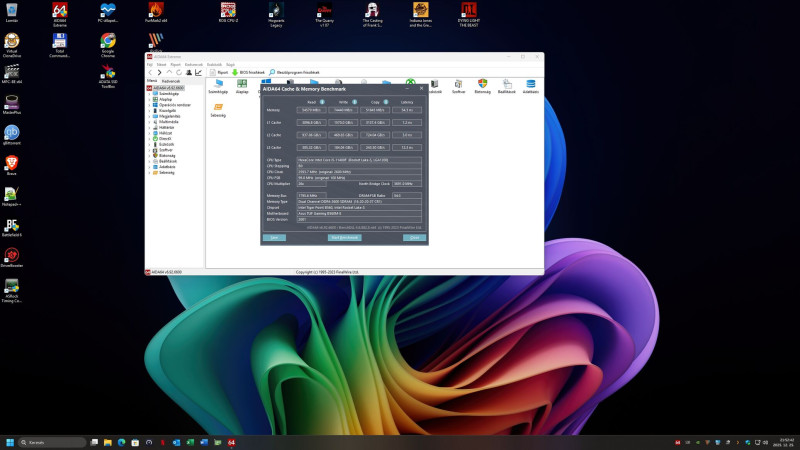Screen dimensions: 800x450
Task: Click the Write info icon in benchmark
Action: pyautogui.click(x=356, y=102)
